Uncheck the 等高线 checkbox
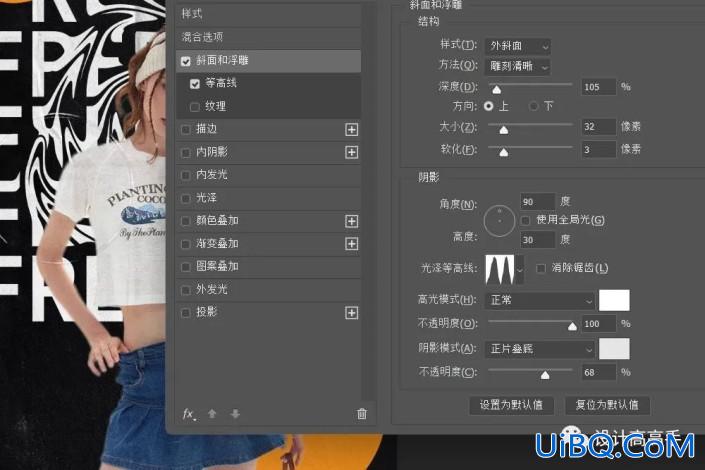This screenshot has height=470, width=705. (x=195, y=84)
